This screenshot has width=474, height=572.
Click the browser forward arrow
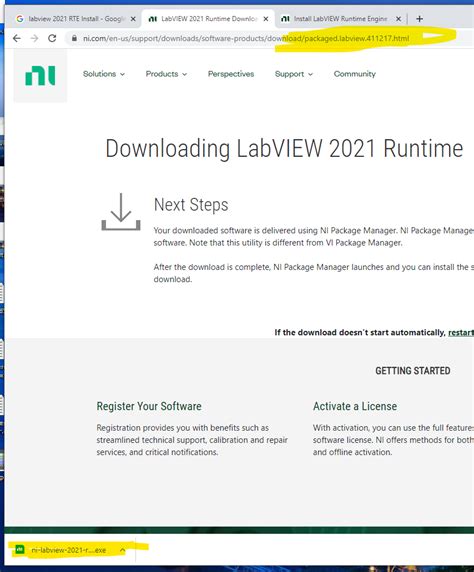(x=34, y=38)
